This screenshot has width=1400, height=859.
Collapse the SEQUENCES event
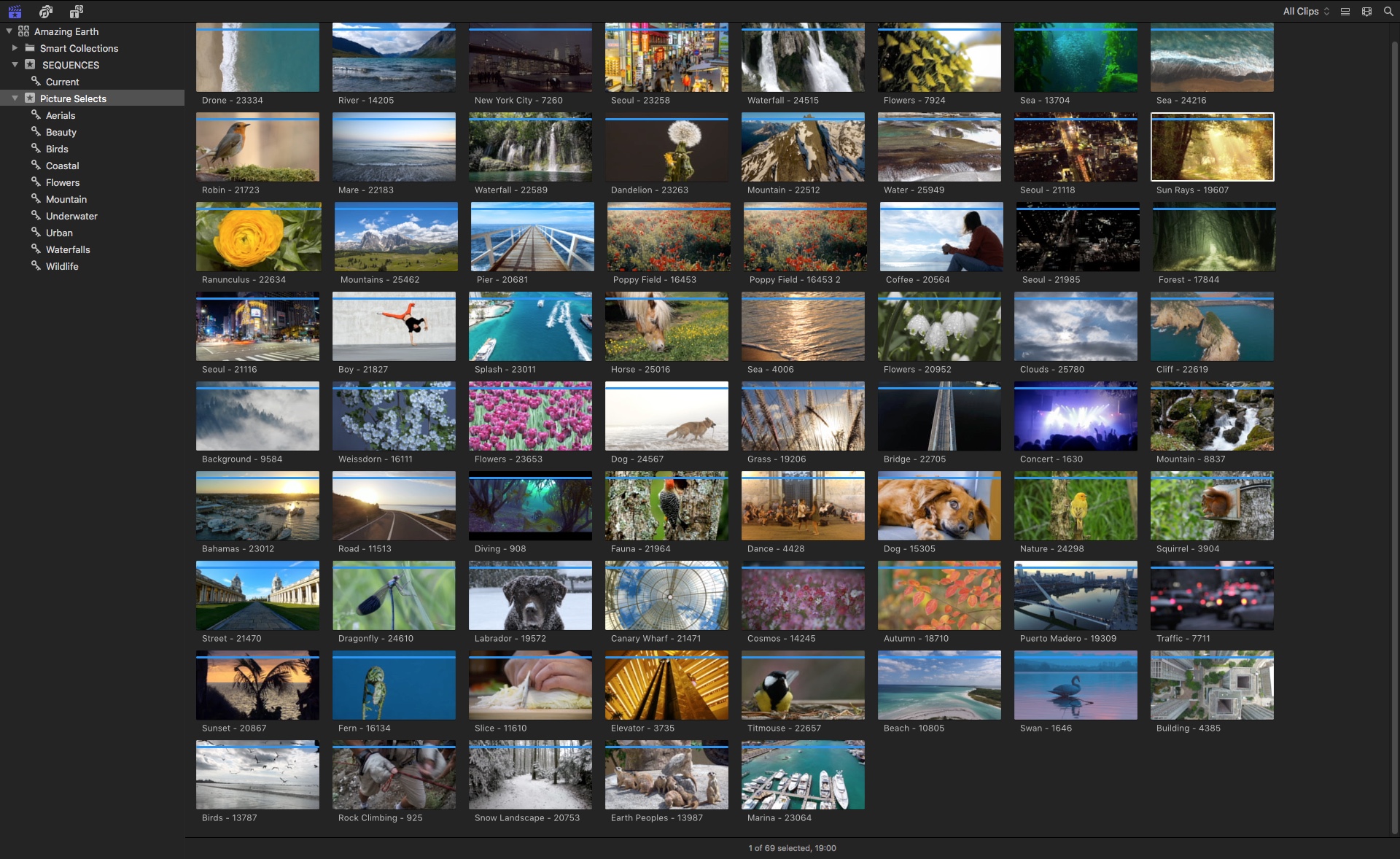tap(15, 65)
